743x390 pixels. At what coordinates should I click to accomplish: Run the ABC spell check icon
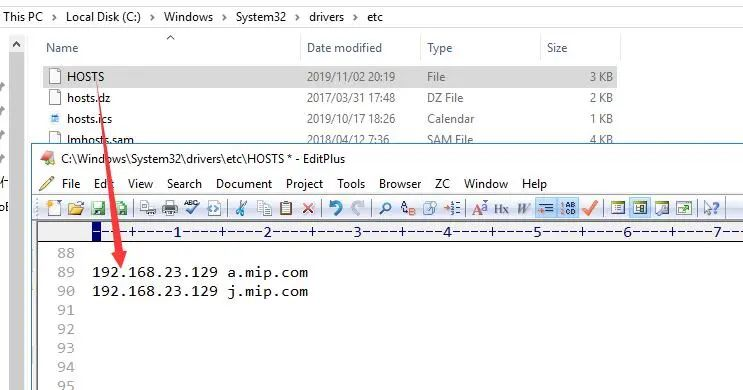point(191,208)
